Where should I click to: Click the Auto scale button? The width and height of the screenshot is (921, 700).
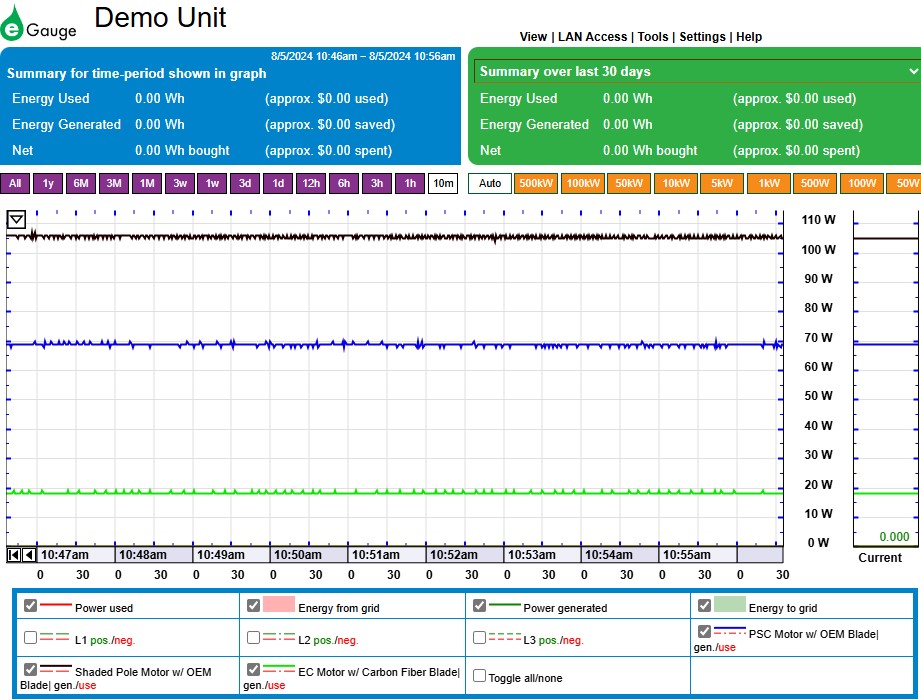tap(490, 184)
